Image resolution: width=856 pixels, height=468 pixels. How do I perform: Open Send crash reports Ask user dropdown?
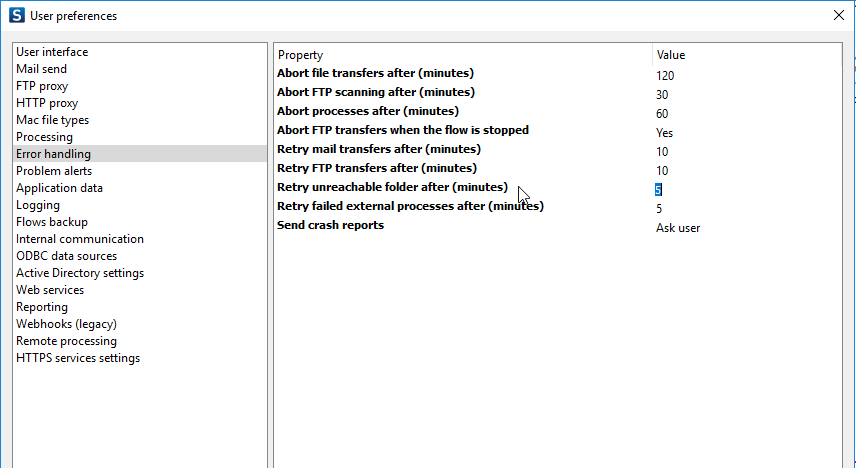678,228
